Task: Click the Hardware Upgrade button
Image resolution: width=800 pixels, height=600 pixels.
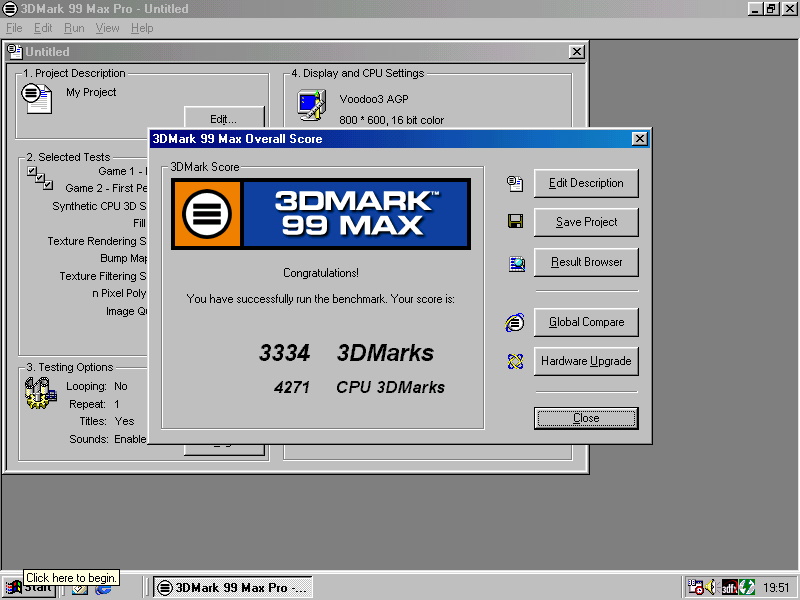Action: click(x=586, y=361)
